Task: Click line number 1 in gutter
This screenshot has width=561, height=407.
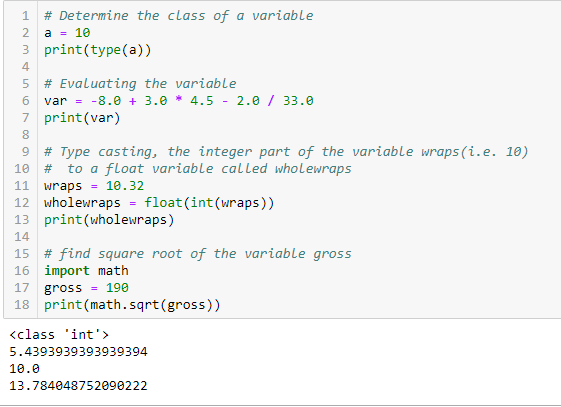Action: pos(25,16)
